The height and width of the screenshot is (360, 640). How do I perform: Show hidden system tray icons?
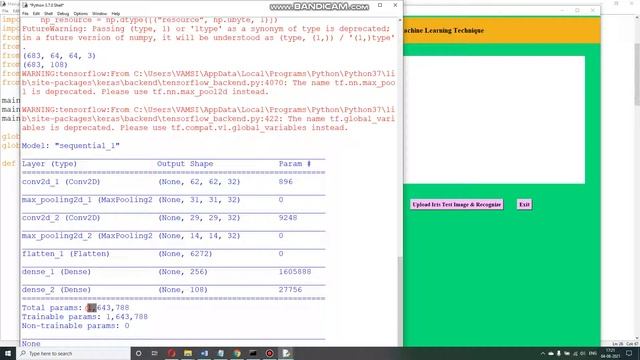pos(543,353)
